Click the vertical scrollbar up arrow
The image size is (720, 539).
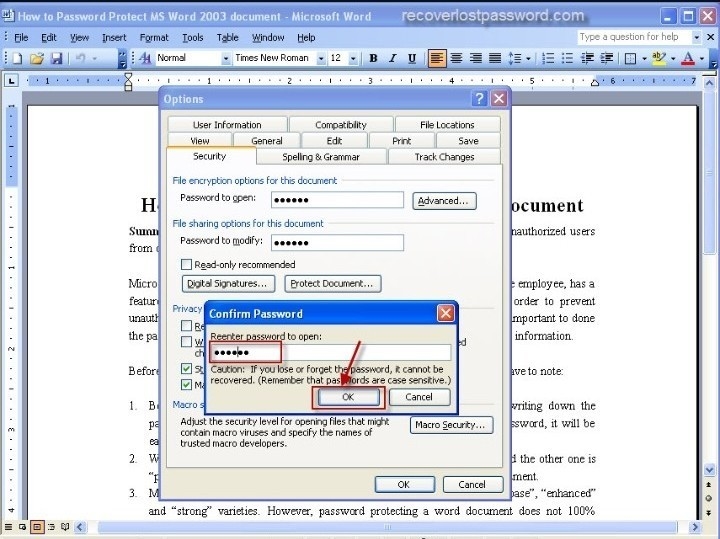[x=709, y=84]
